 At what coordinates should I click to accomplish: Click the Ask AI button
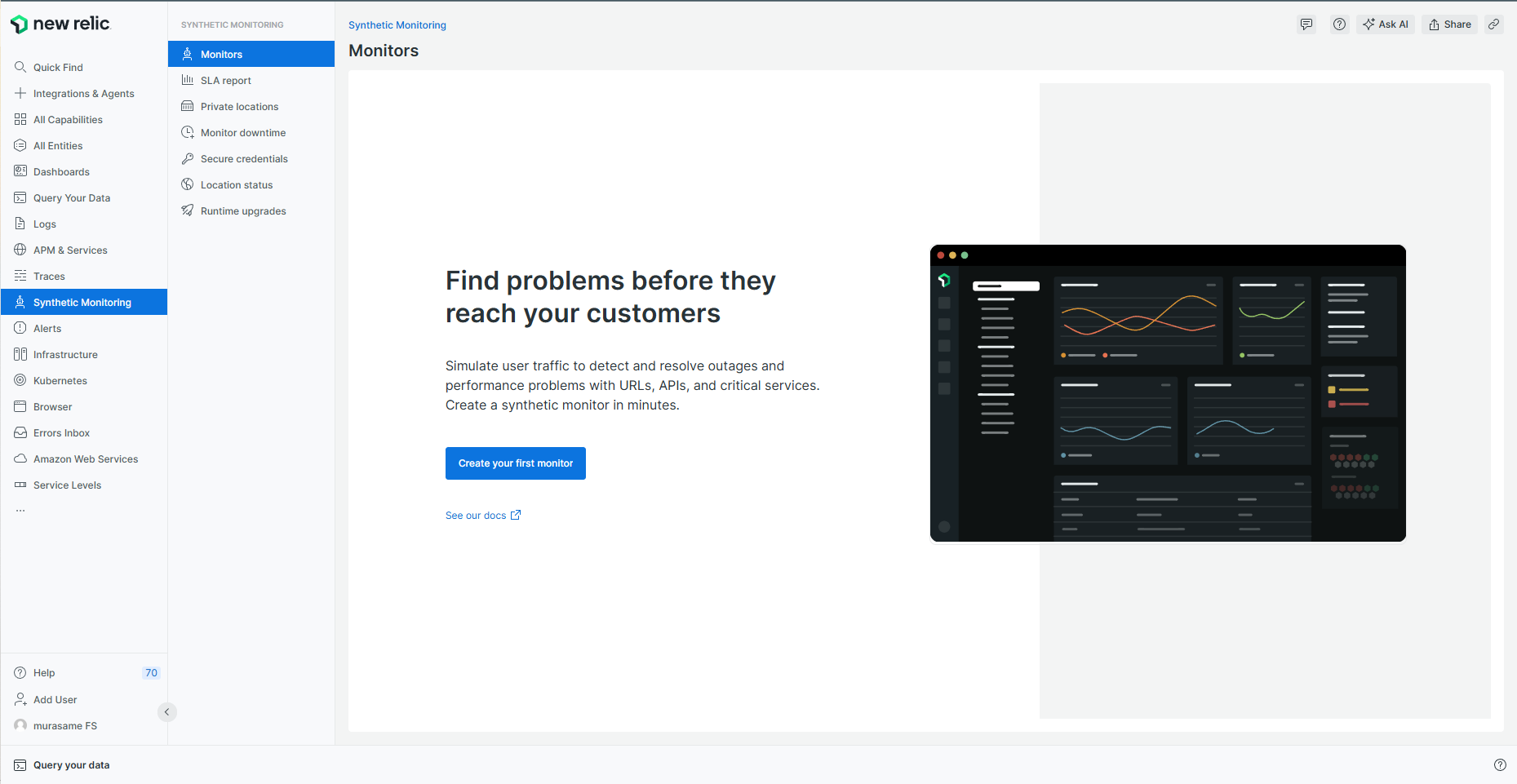(x=1386, y=24)
